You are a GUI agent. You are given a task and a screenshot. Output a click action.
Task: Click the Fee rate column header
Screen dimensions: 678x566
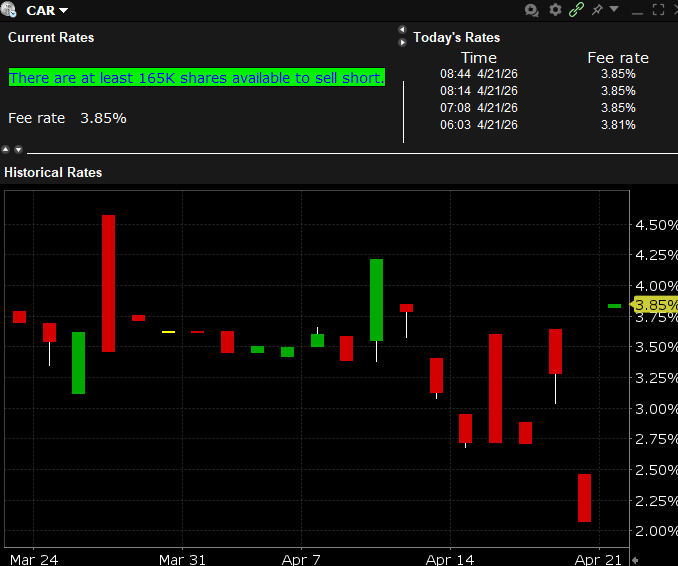click(x=618, y=58)
